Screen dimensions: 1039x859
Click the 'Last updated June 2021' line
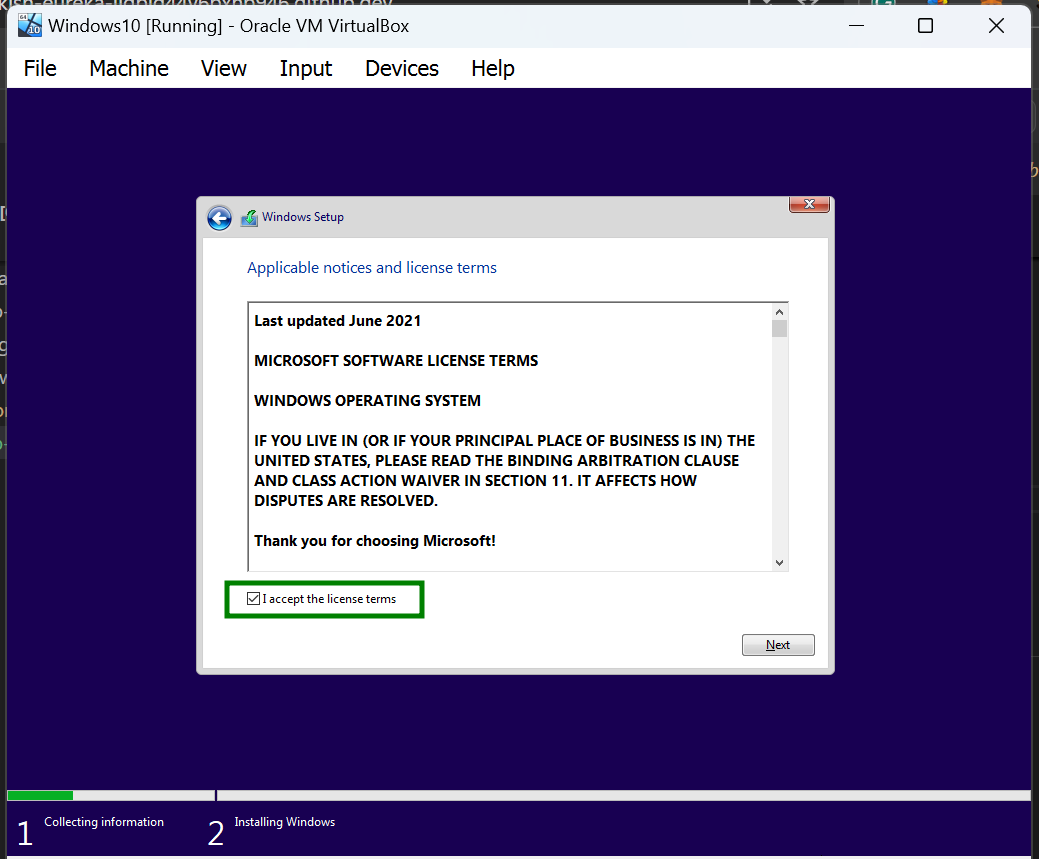[337, 321]
